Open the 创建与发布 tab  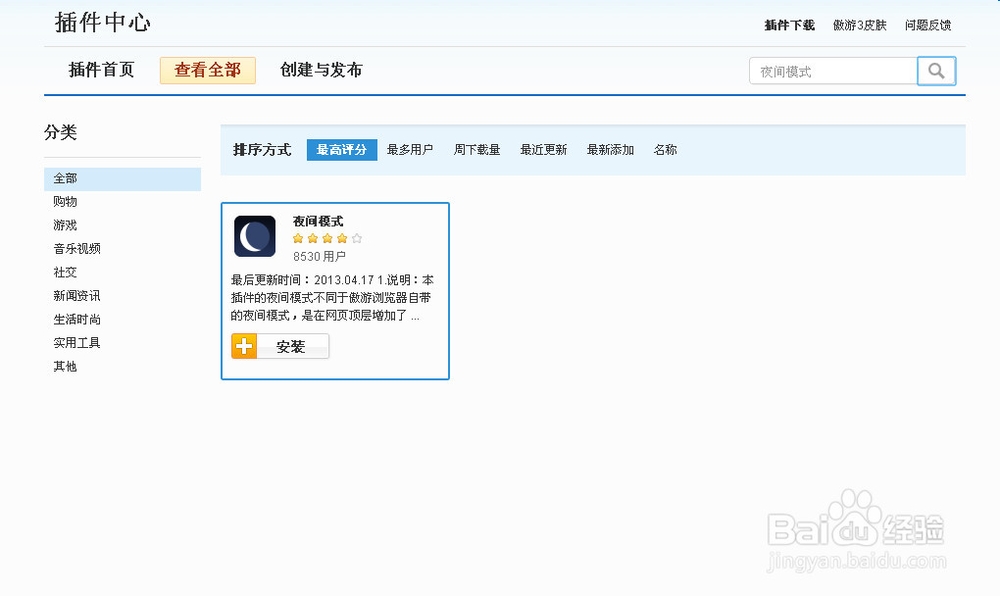point(321,70)
